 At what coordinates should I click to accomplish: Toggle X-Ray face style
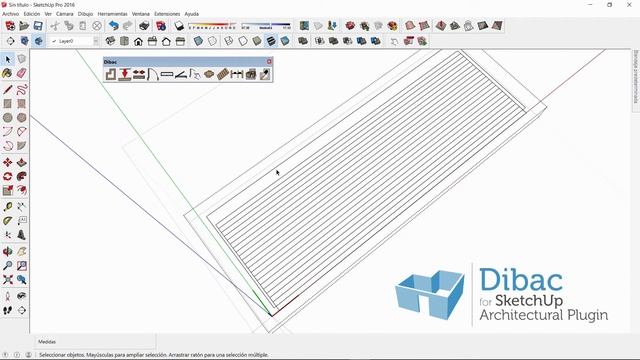[198, 41]
